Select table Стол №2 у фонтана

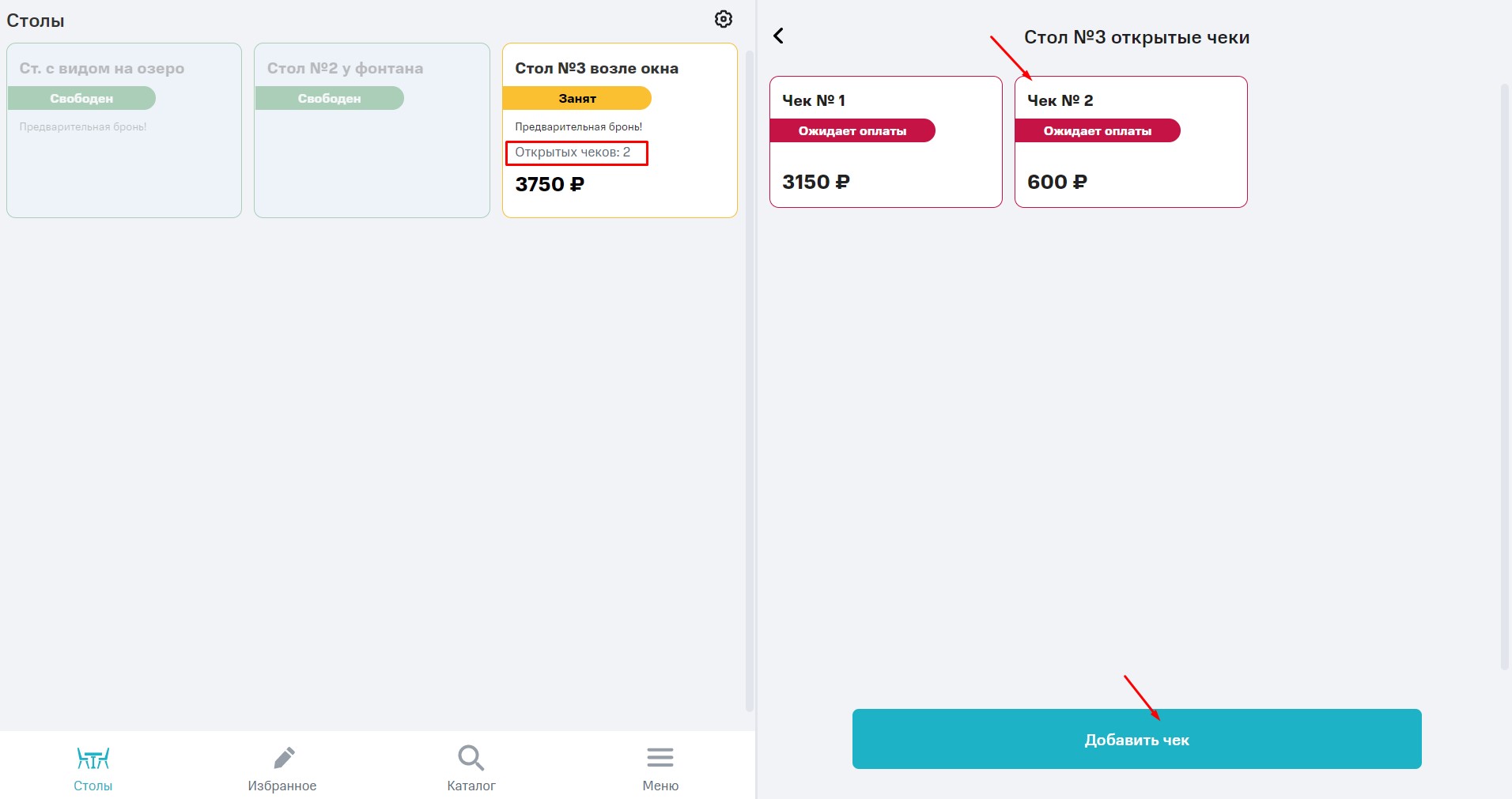(372, 130)
